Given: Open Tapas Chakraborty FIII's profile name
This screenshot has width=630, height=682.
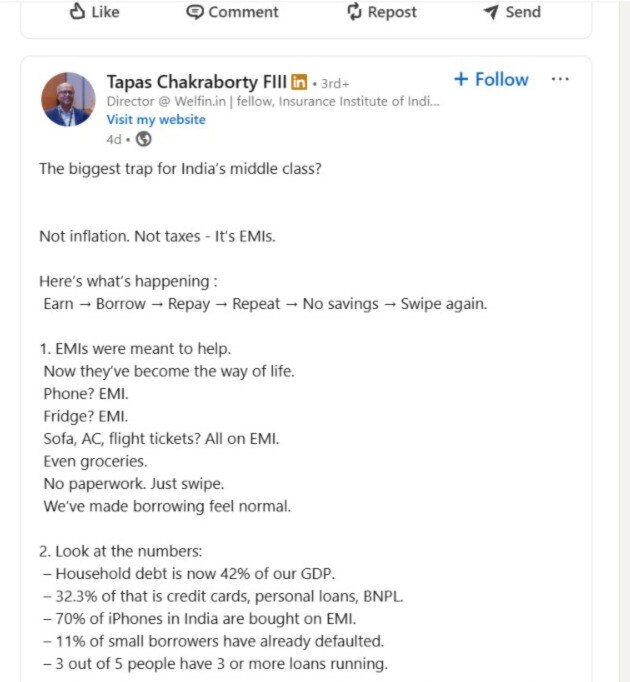Looking at the screenshot, I should [x=196, y=81].
